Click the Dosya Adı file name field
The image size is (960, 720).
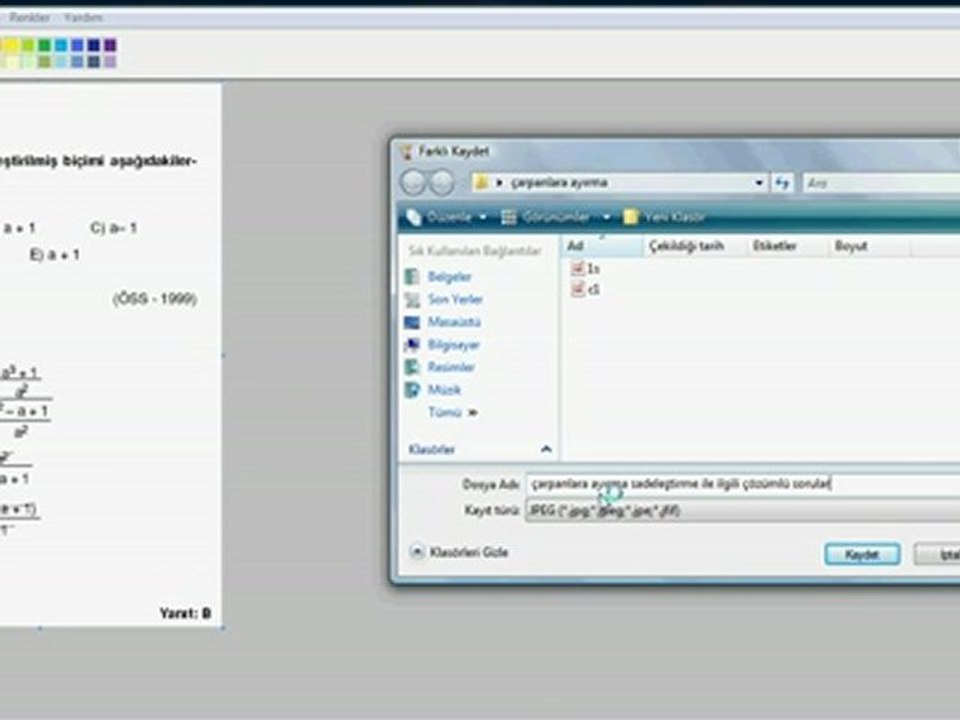tap(742, 484)
